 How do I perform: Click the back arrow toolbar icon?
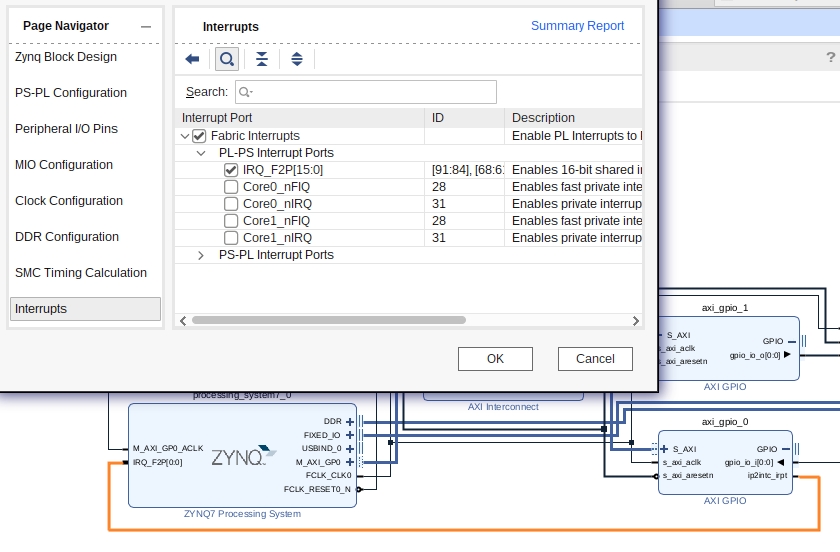pyautogui.click(x=192, y=59)
